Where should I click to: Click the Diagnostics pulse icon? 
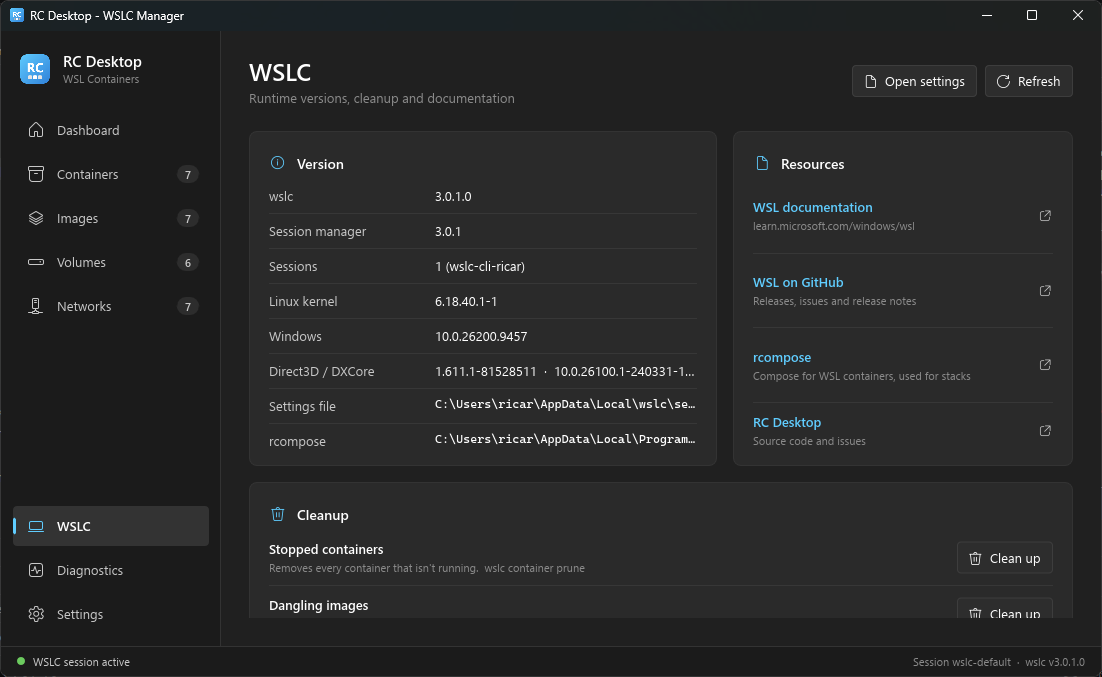click(x=36, y=570)
